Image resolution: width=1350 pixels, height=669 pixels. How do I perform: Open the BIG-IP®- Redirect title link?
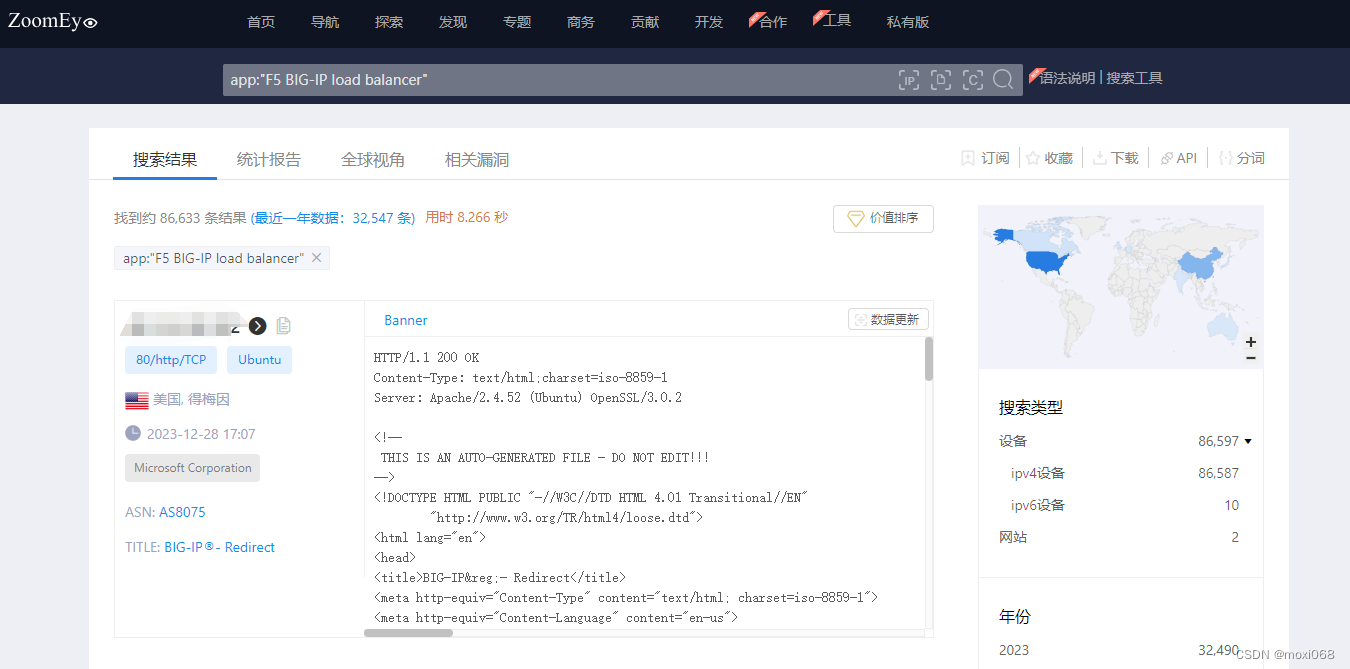tap(219, 547)
